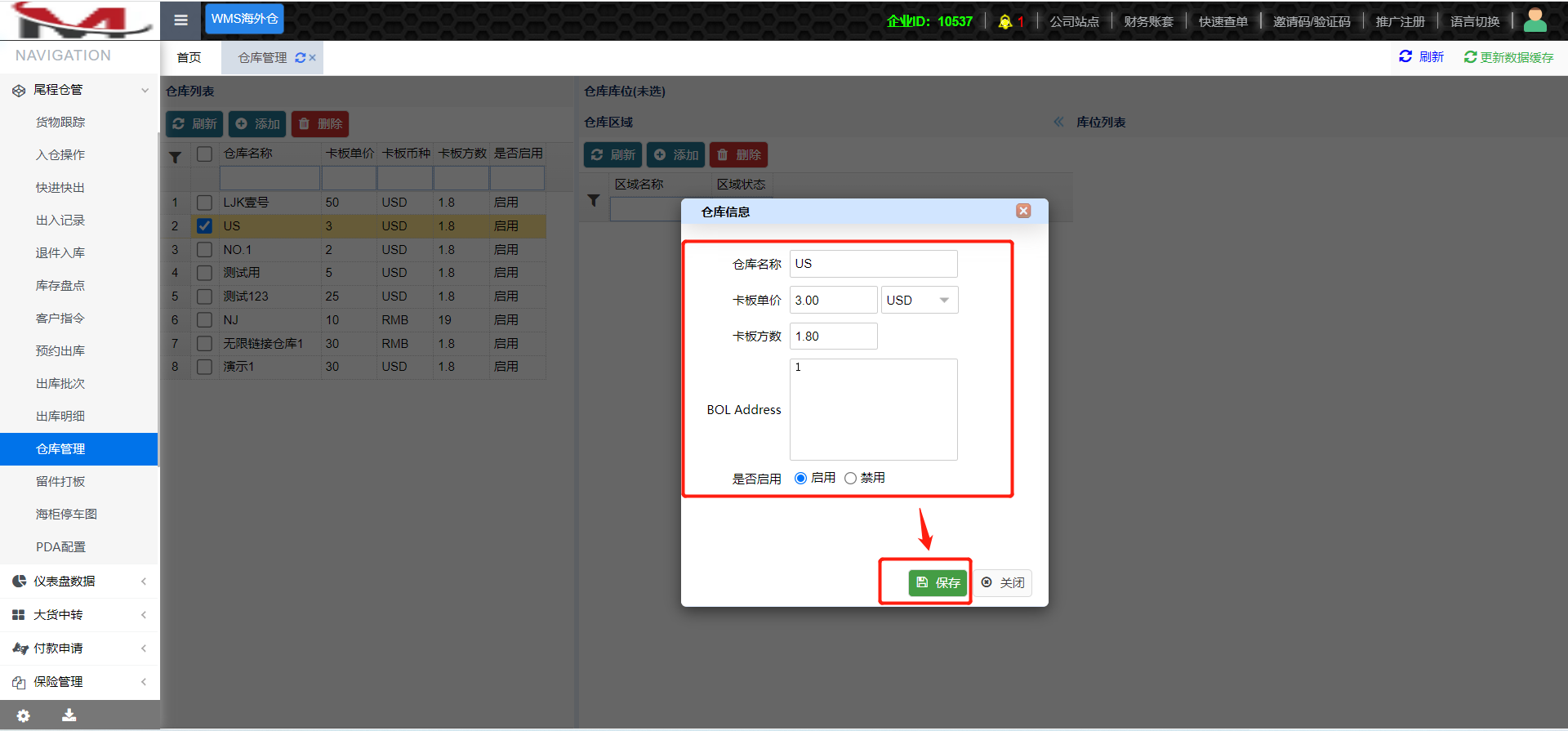Open the notification bell icon
Viewport: 1568px width, 731px height.
tap(1005, 22)
